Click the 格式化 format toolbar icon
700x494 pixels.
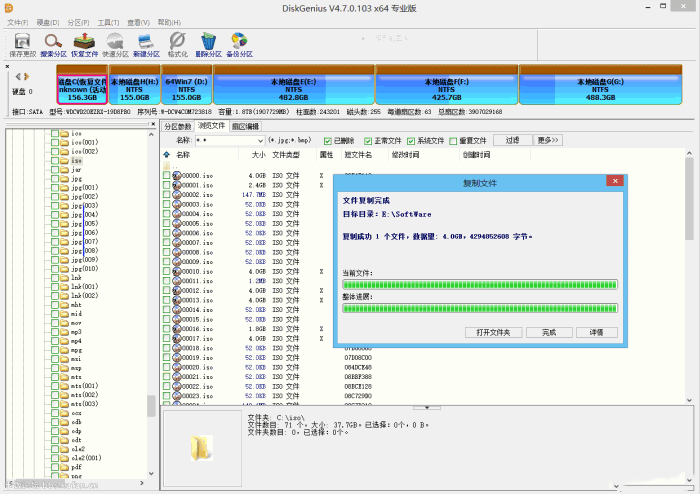(178, 45)
